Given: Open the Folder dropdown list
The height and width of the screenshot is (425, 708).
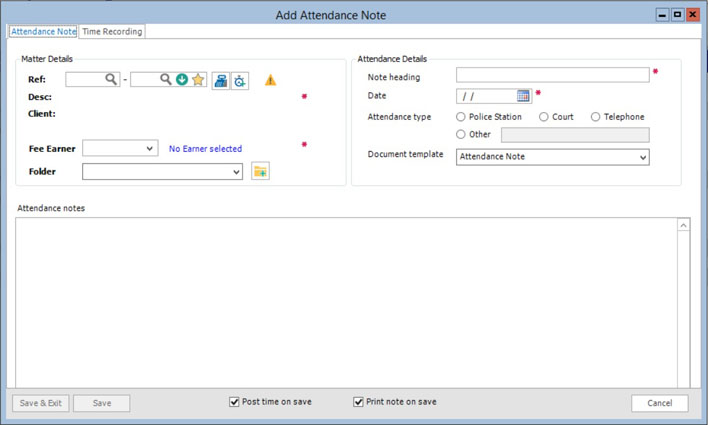Looking at the screenshot, I should point(236,172).
